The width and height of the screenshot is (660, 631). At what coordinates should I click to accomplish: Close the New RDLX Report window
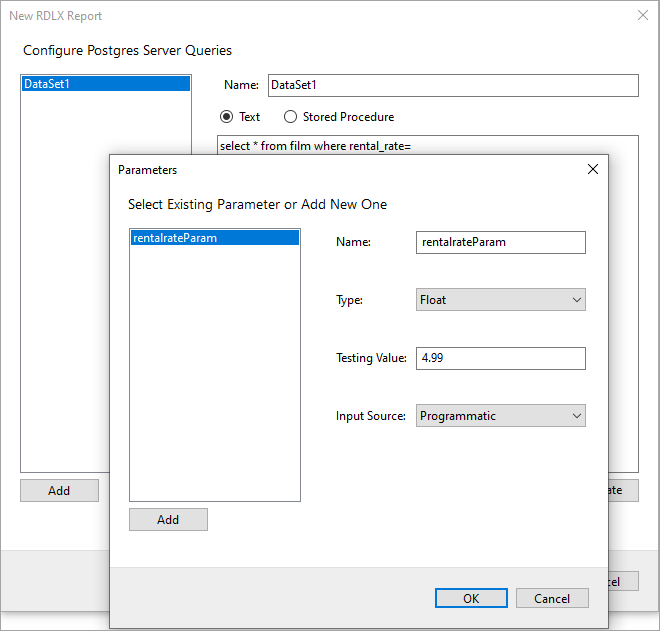click(642, 15)
